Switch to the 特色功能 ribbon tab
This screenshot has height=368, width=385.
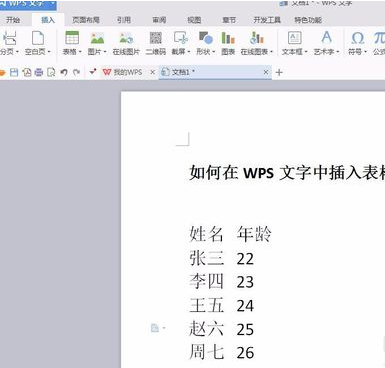click(x=308, y=20)
